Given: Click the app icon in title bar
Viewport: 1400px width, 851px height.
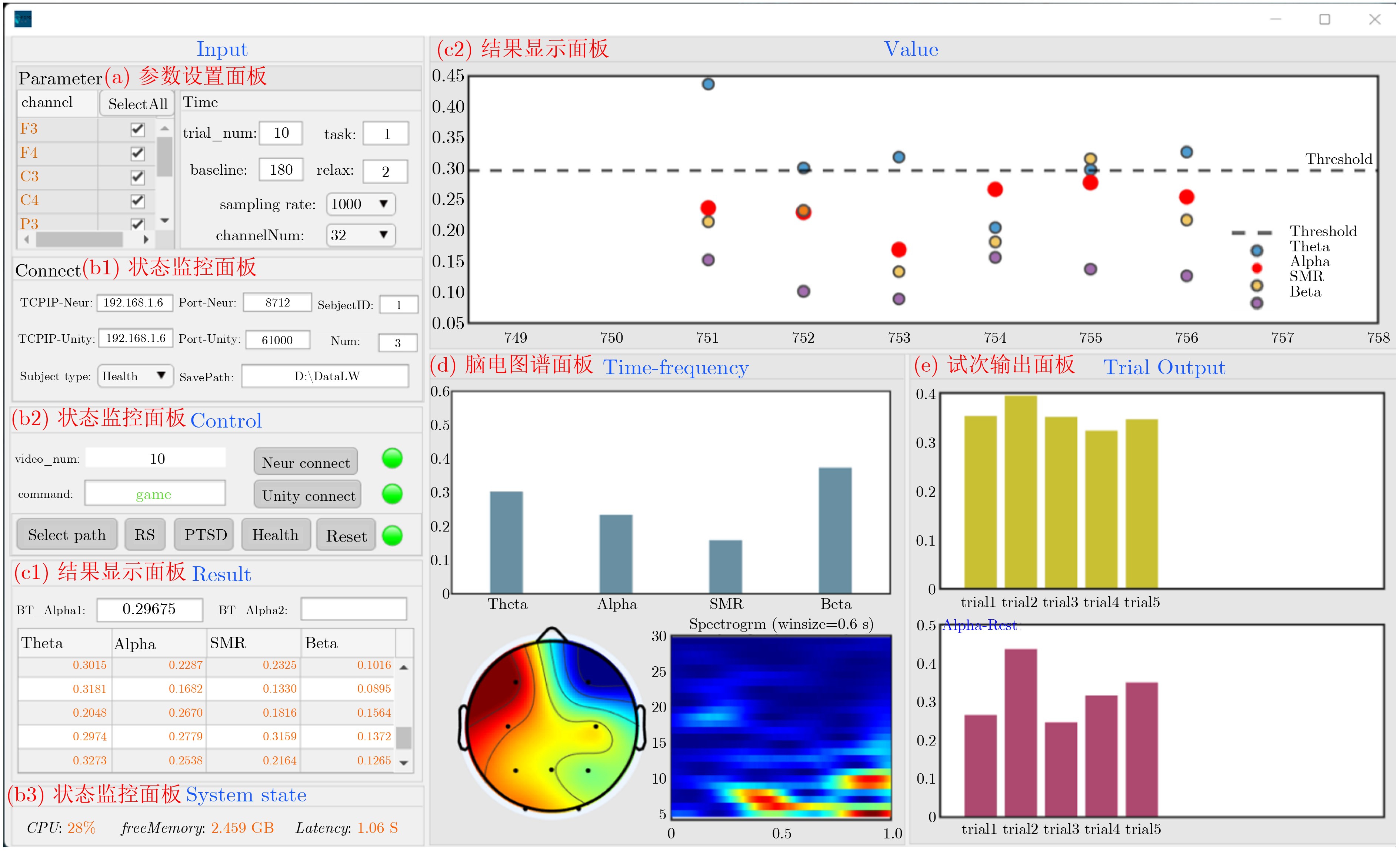Looking at the screenshot, I should [23, 19].
